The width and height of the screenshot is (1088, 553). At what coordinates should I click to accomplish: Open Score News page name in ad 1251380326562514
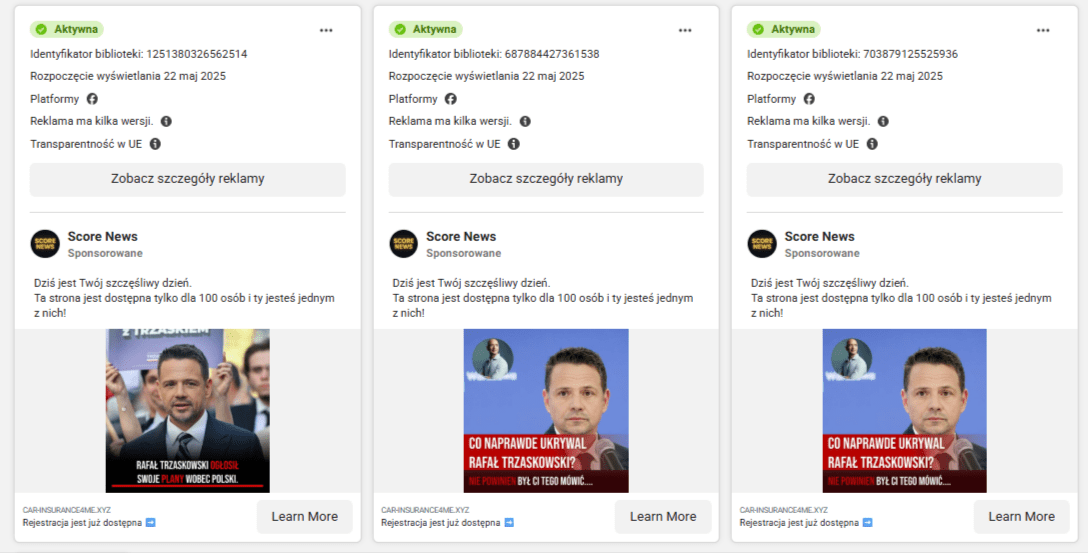point(103,237)
